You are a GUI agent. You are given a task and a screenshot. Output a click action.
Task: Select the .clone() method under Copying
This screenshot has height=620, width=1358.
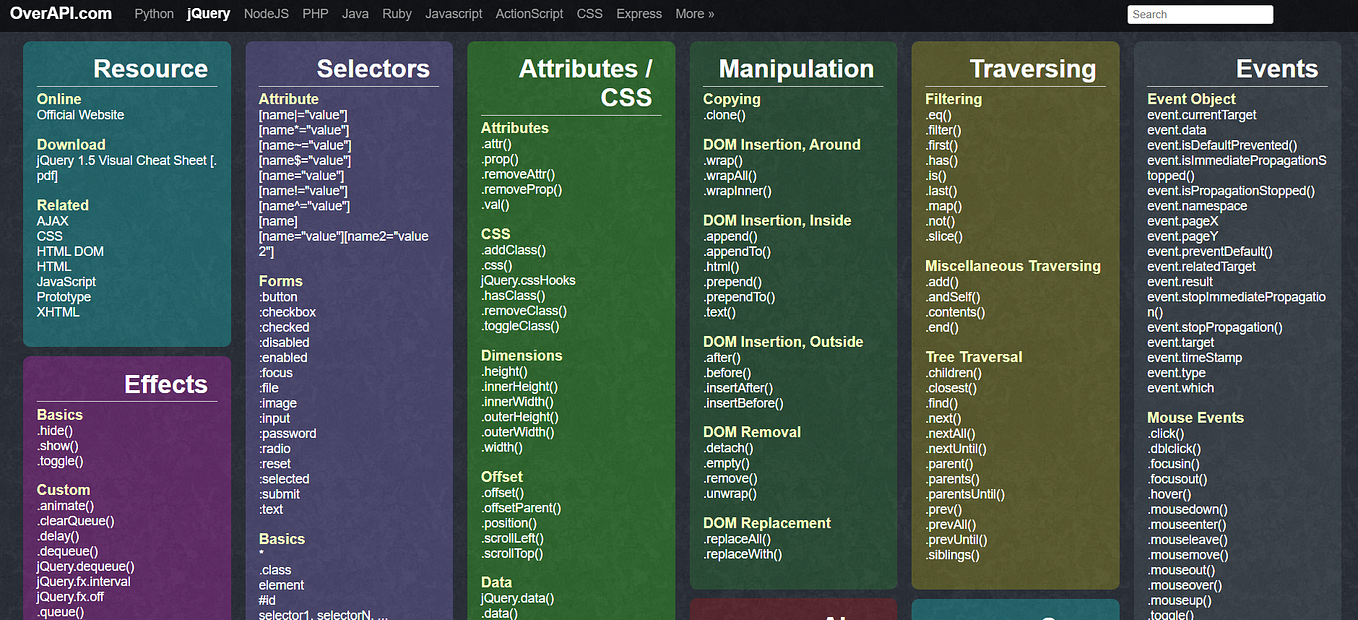click(727, 114)
